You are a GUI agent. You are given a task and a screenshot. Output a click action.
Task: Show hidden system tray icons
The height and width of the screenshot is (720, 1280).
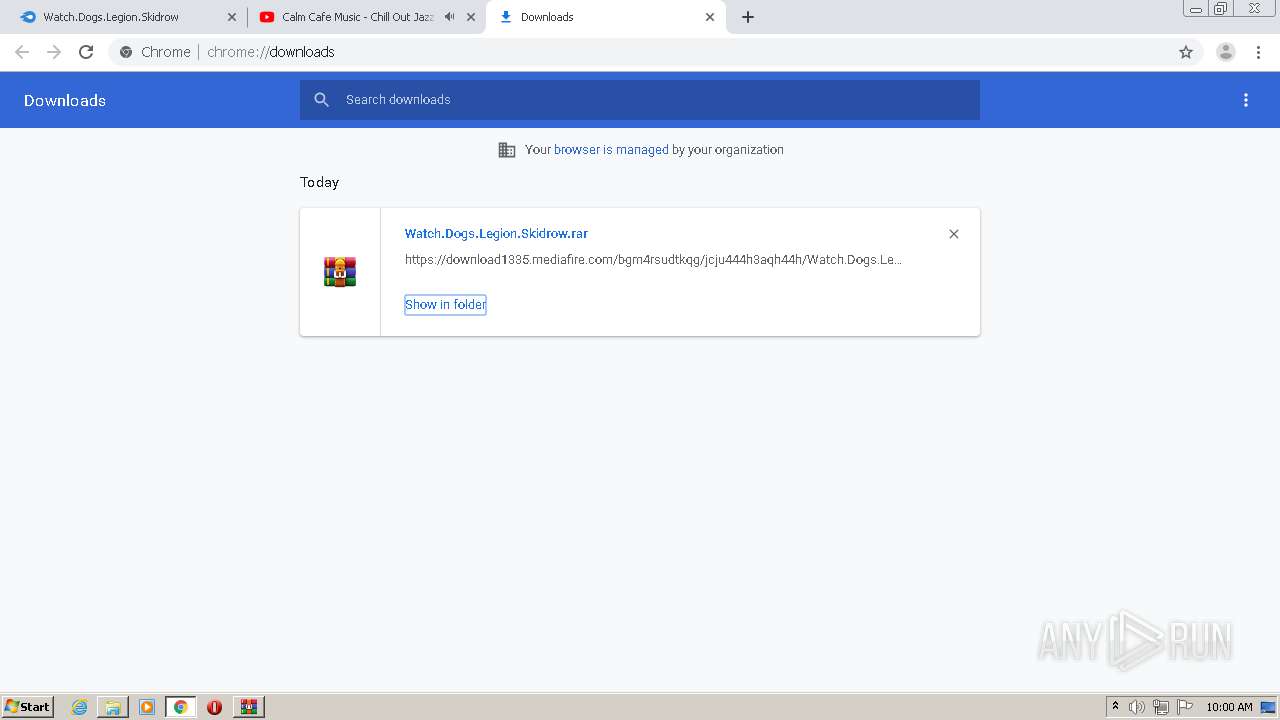tap(1115, 707)
